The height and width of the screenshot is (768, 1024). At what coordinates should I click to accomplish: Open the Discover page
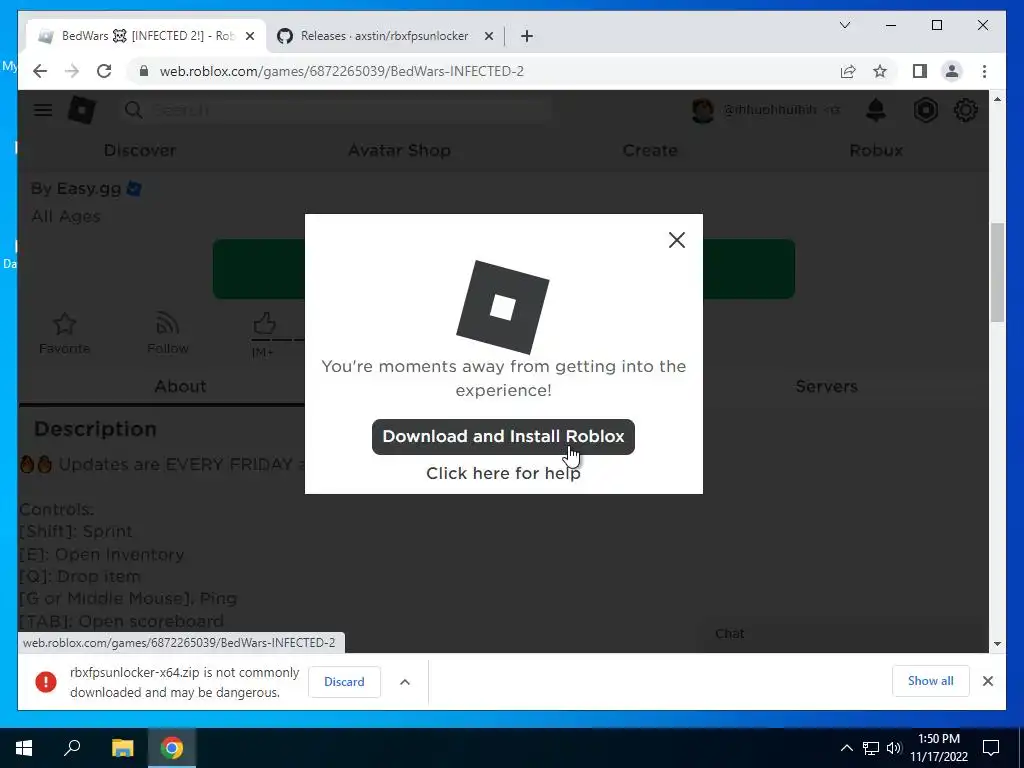(x=140, y=150)
